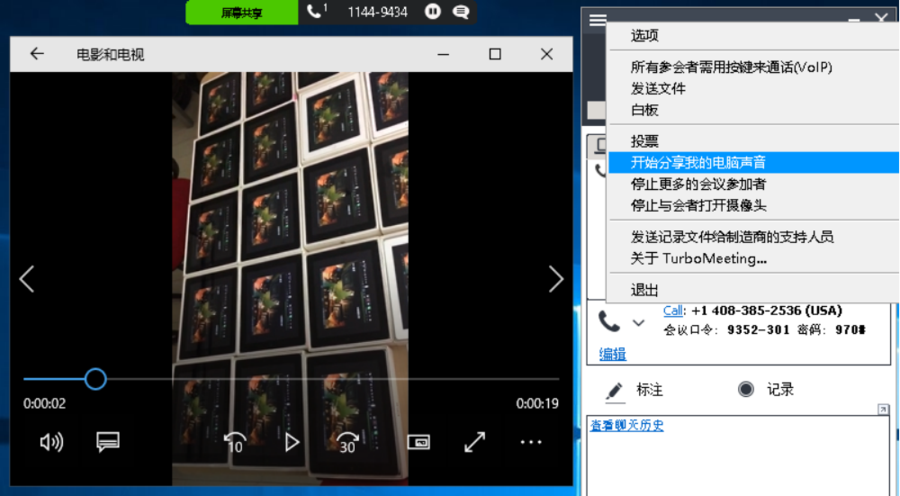Image resolution: width=900 pixels, height=496 pixels.
Task: Go back with the arrow in 电影和电视
Action: 37,54
